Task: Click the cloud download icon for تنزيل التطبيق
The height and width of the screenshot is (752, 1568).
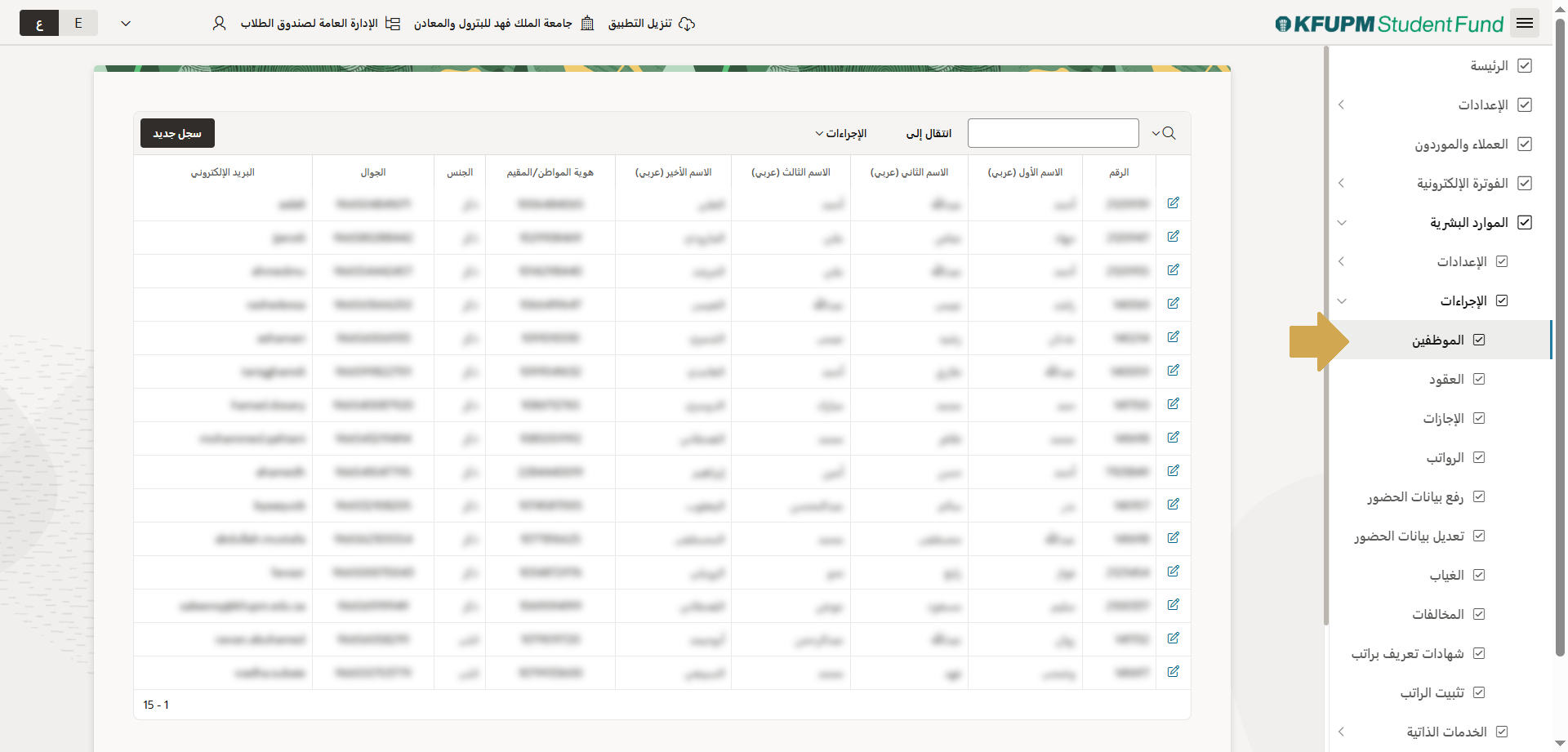Action: tap(687, 24)
